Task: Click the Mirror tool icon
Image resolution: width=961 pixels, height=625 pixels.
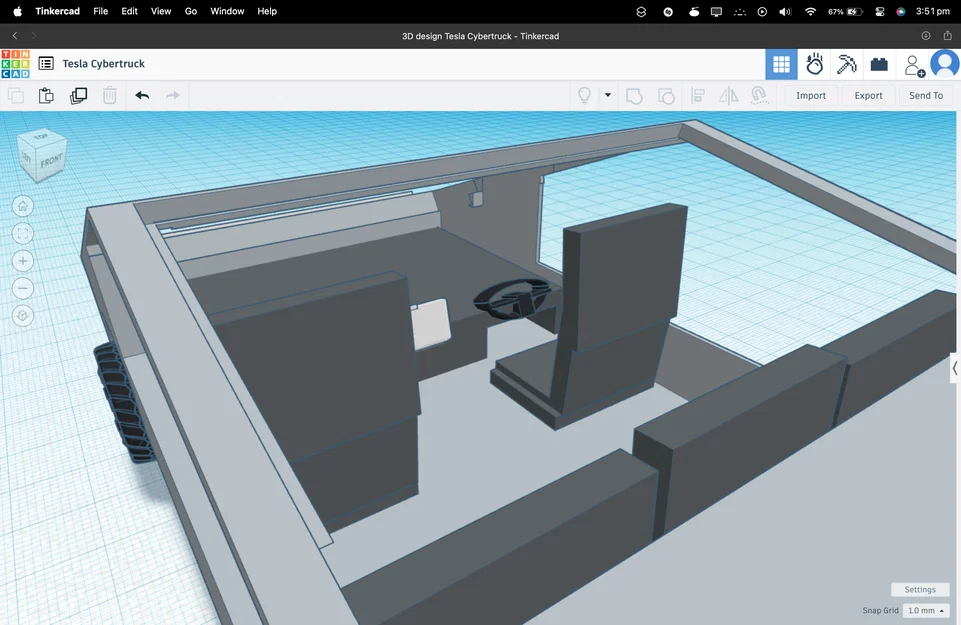Action: pyautogui.click(x=729, y=96)
